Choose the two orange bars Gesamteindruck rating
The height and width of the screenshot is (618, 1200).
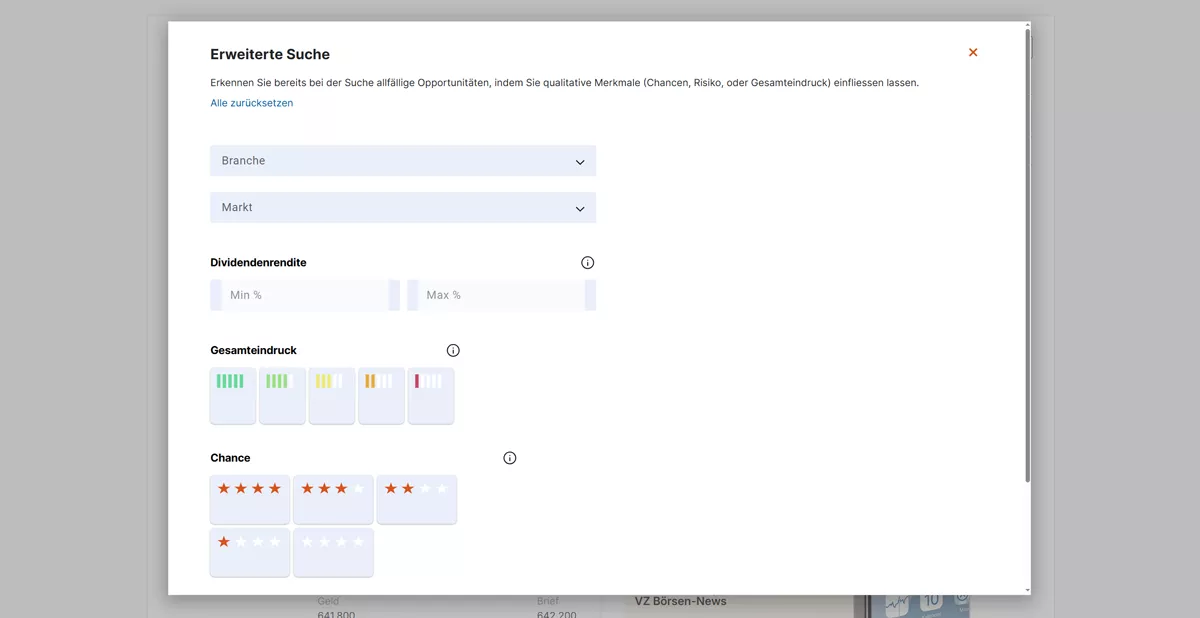point(381,395)
